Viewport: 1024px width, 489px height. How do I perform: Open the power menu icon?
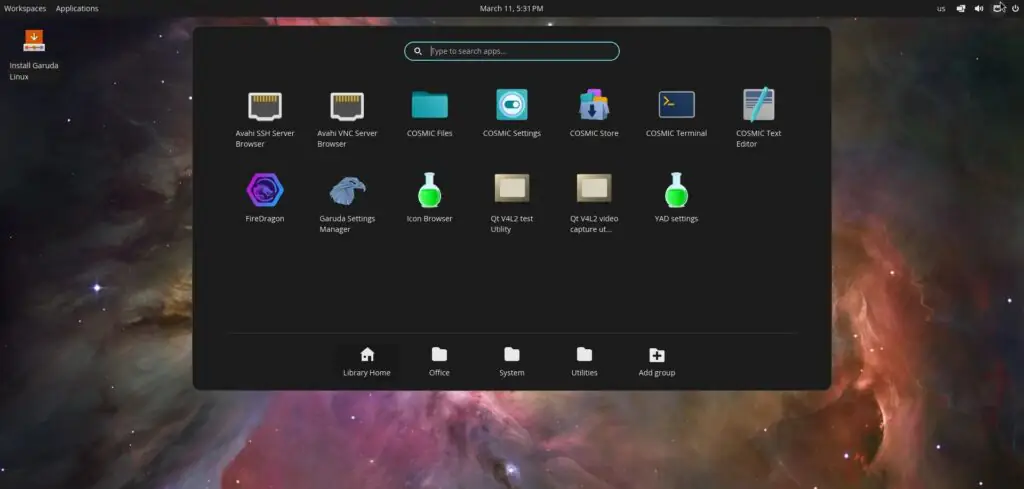click(x=1015, y=8)
